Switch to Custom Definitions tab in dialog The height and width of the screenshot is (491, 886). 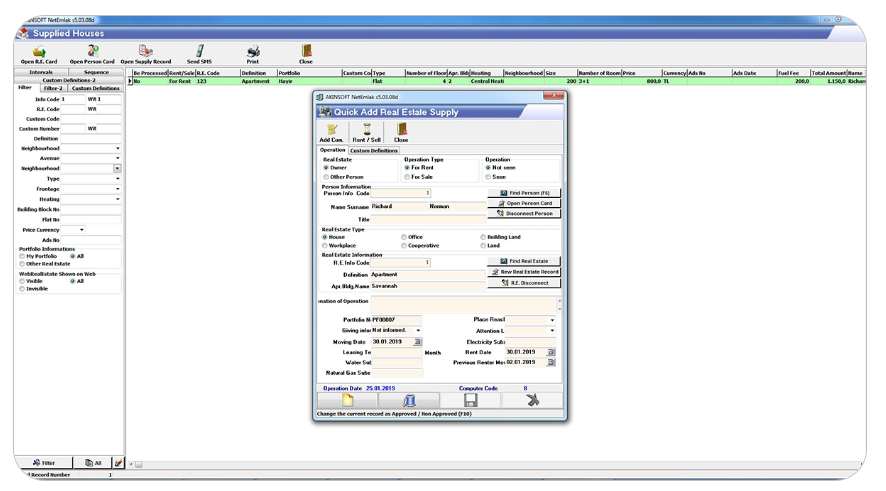[374, 151]
